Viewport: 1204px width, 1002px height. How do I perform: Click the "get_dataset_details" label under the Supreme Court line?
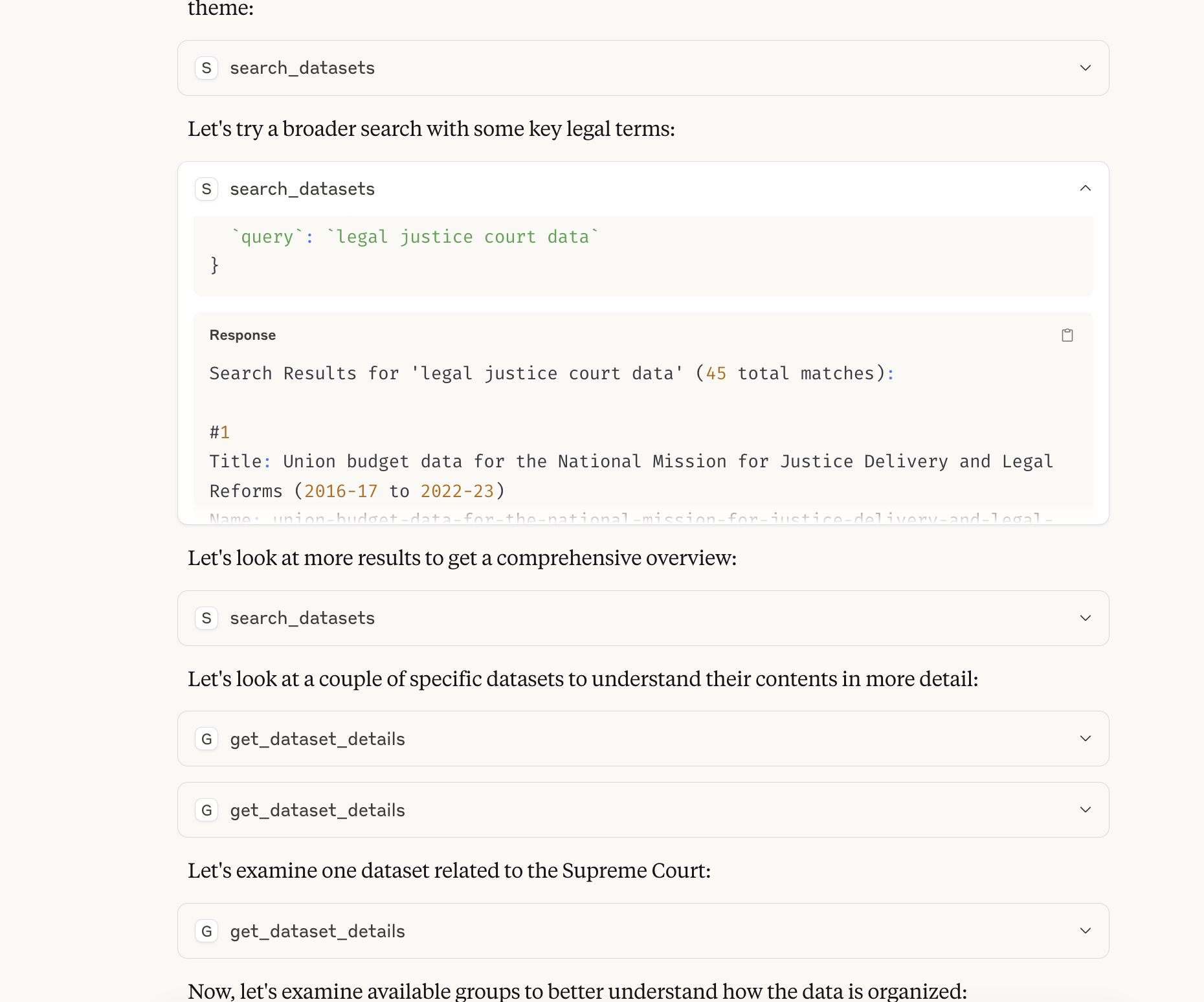pos(317,931)
